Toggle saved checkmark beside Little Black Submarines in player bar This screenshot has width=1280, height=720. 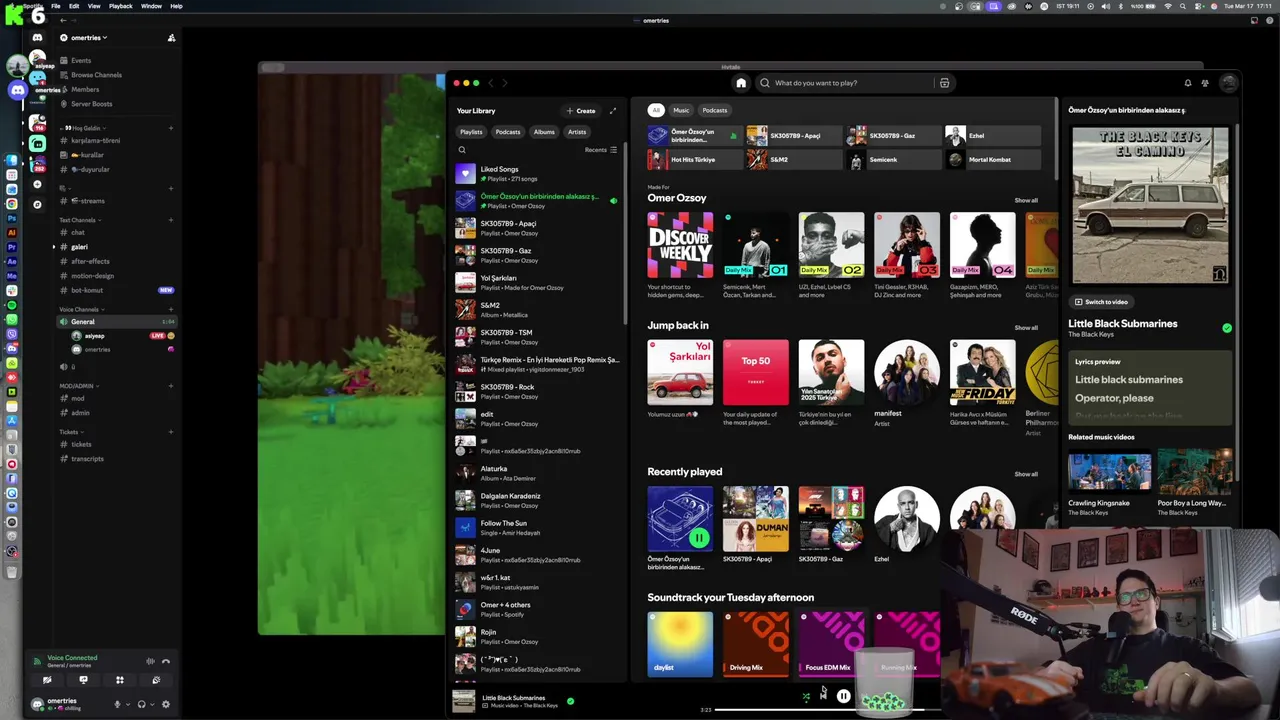570,701
